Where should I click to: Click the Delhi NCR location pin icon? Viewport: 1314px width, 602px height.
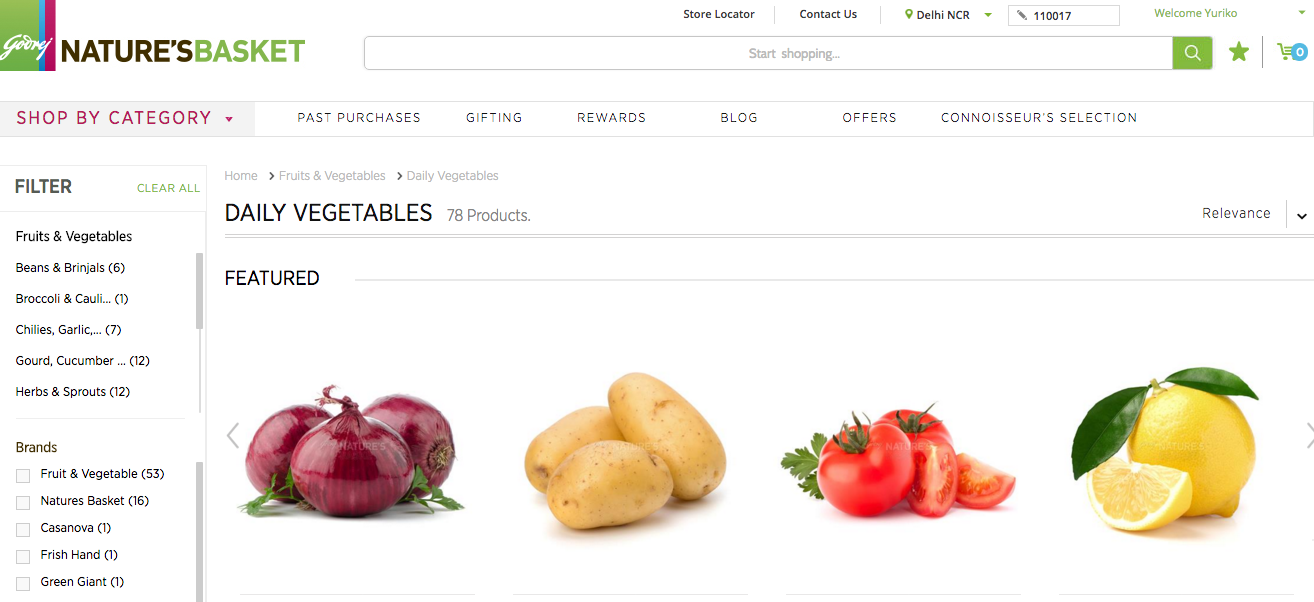point(909,15)
